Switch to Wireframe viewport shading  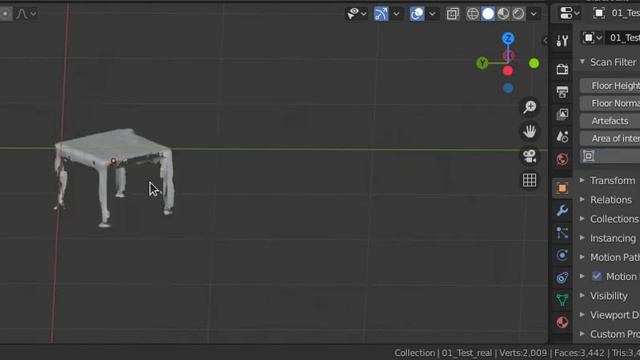tap(473, 14)
